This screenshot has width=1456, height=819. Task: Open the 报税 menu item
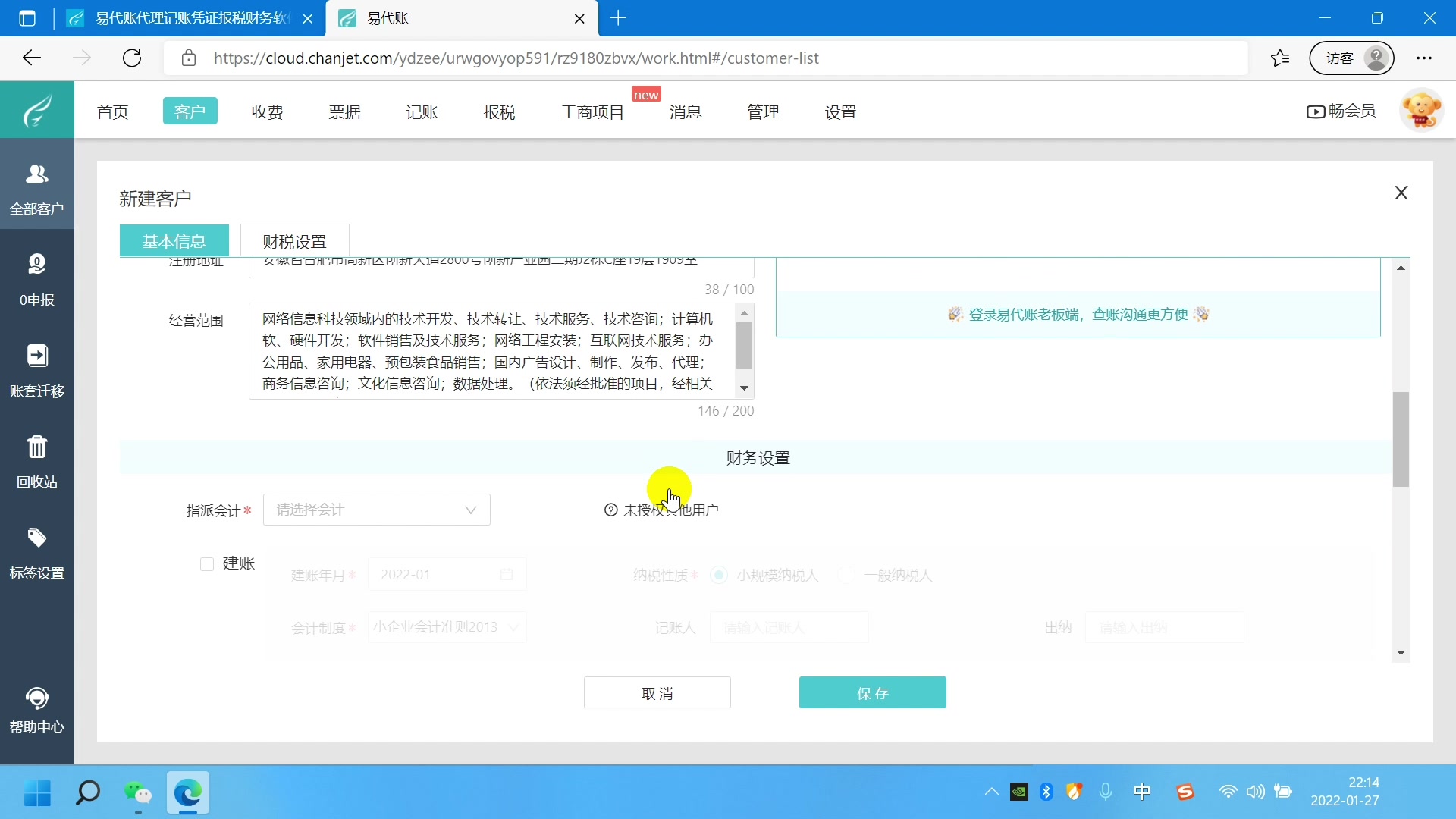click(x=498, y=111)
